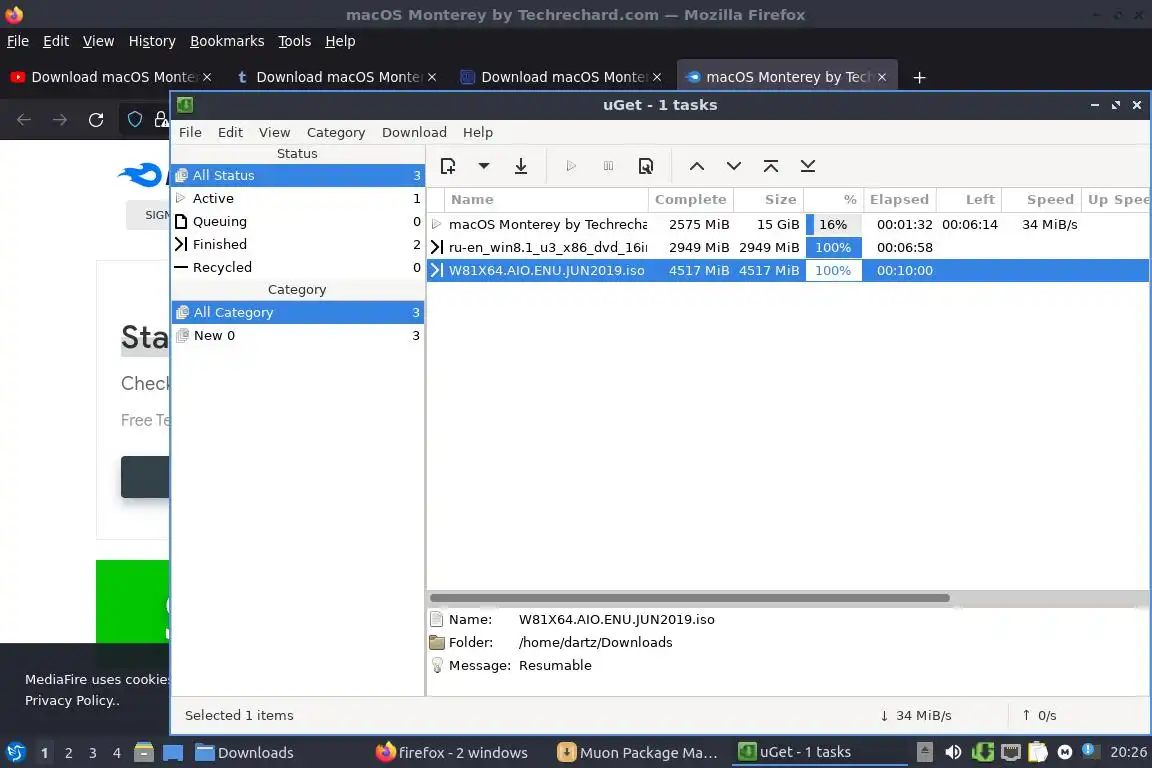The image size is (1152, 768).
Task: Click the Name column header
Action: (x=546, y=199)
